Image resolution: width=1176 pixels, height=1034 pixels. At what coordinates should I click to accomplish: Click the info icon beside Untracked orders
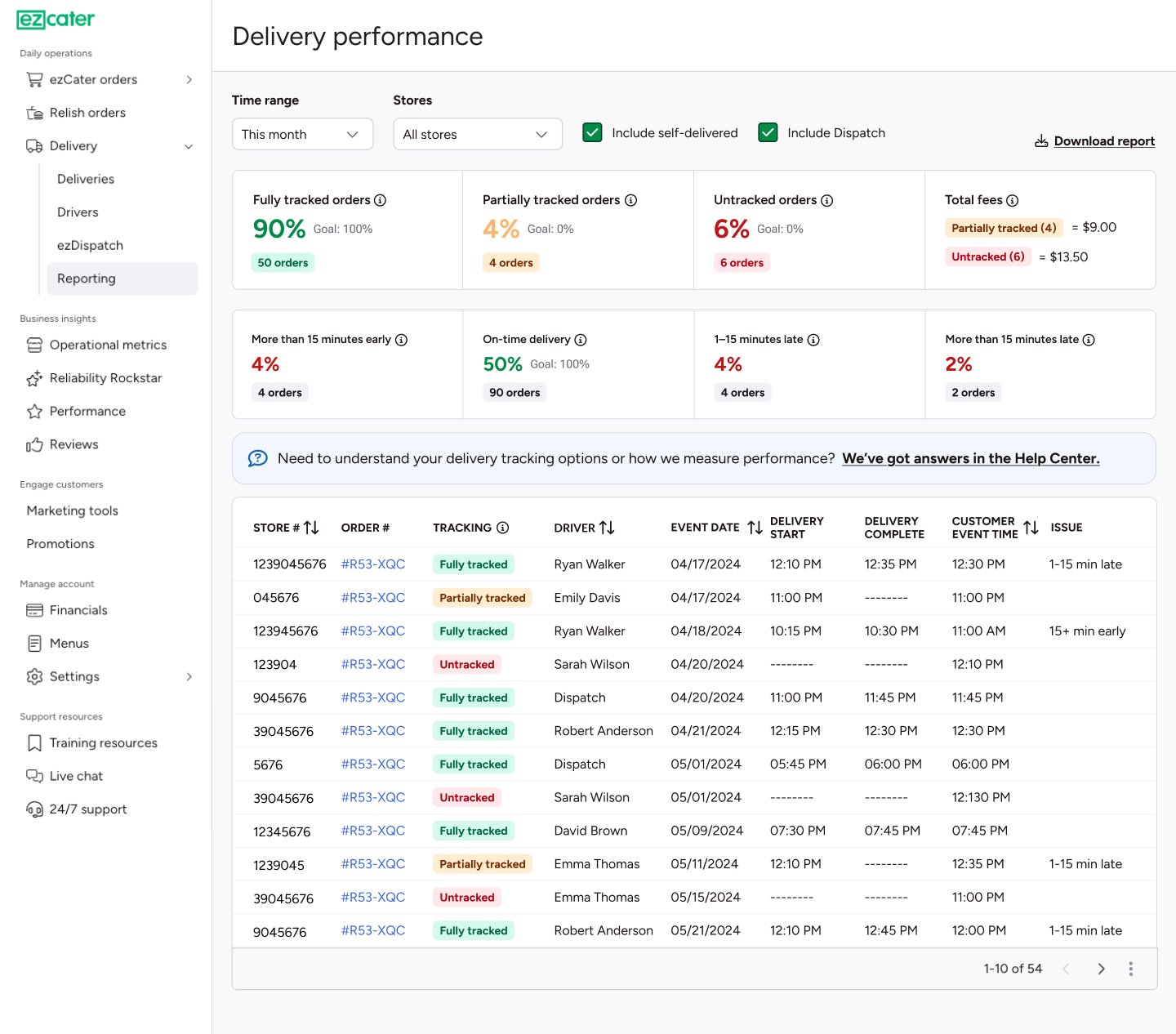click(826, 200)
